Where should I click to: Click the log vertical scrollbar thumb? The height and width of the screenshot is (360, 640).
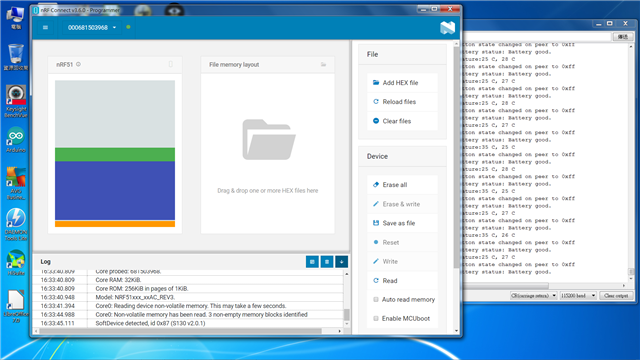(347, 315)
